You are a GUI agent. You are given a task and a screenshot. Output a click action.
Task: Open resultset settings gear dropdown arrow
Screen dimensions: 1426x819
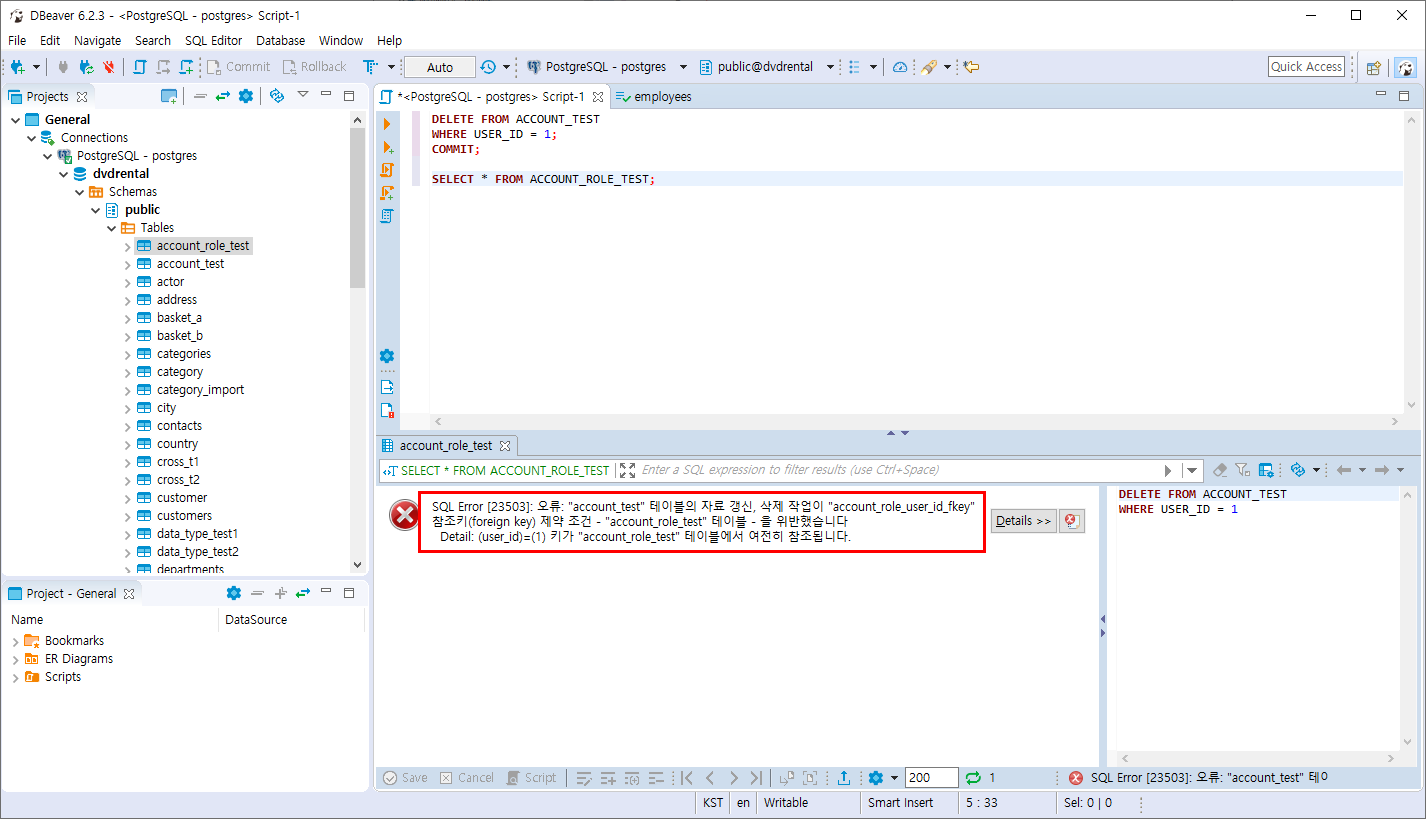[x=895, y=778]
